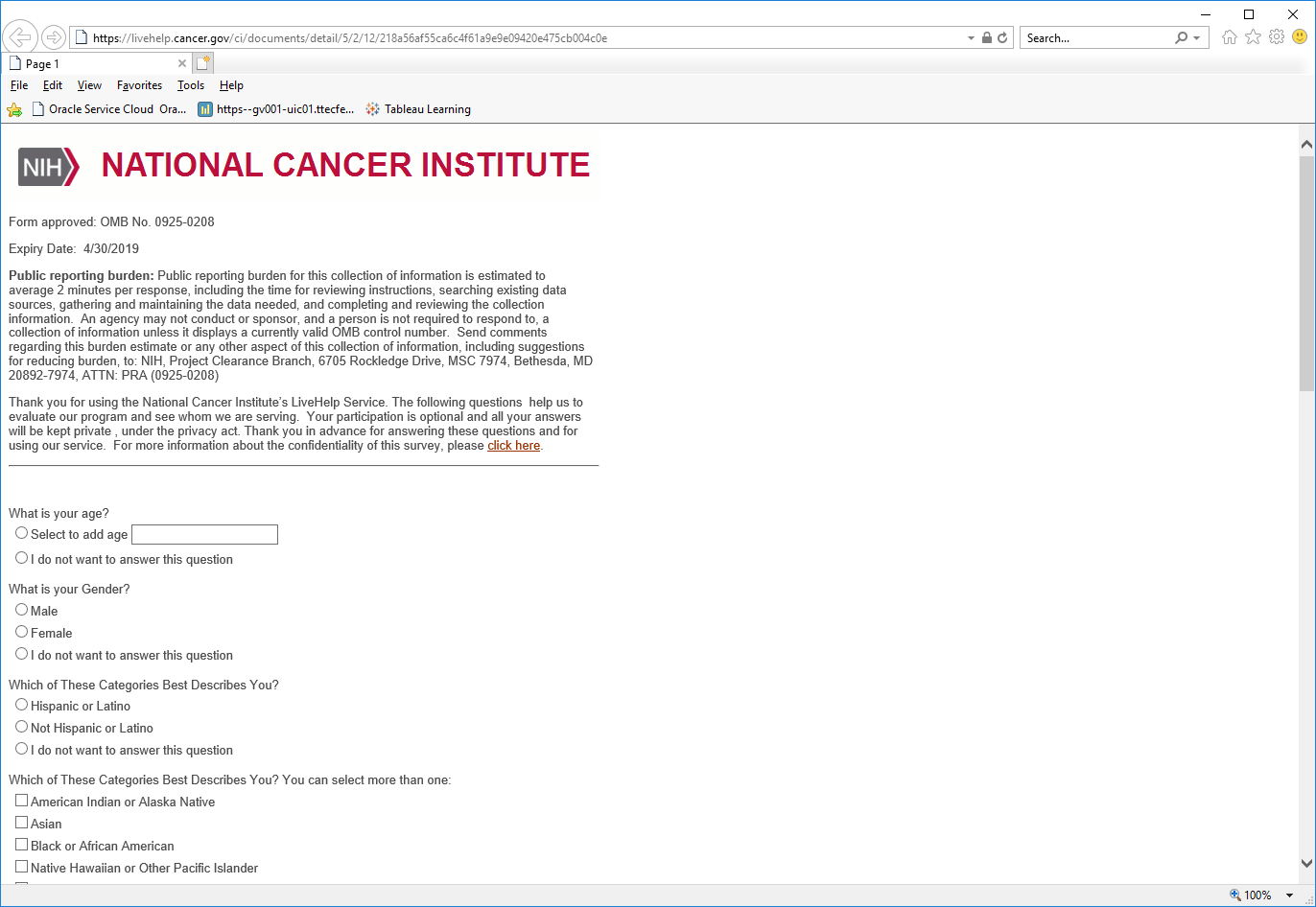This screenshot has height=907, width=1316.
Task: Select Female as gender
Action: (x=22, y=632)
